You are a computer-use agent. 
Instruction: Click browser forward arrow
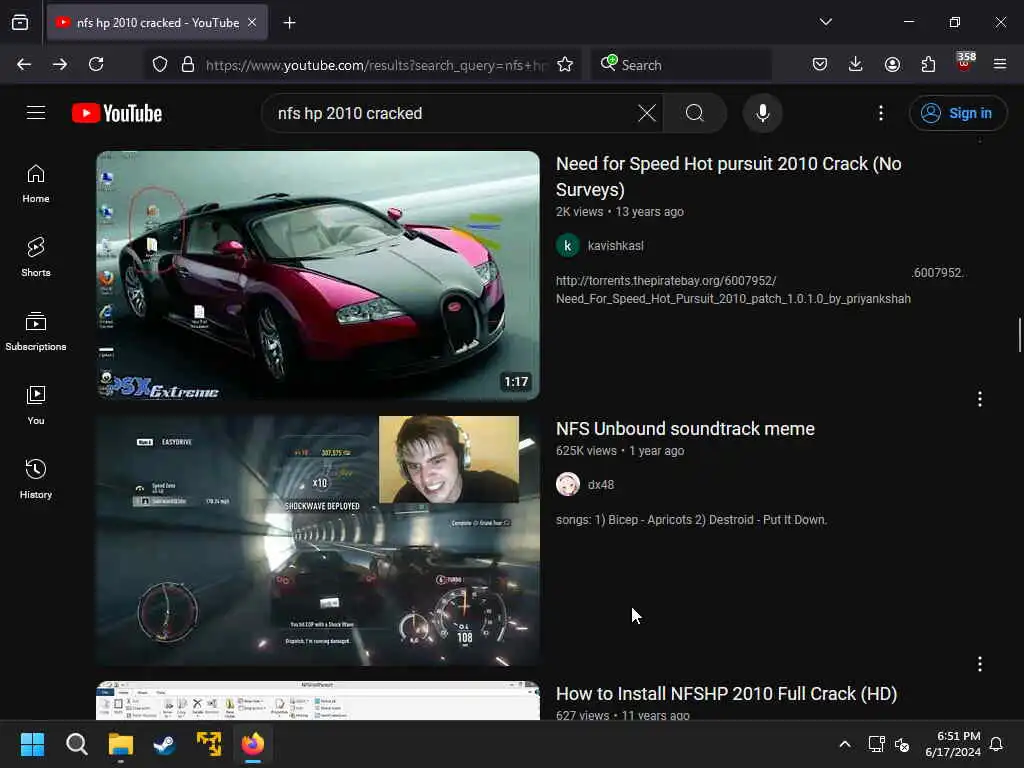click(x=60, y=64)
